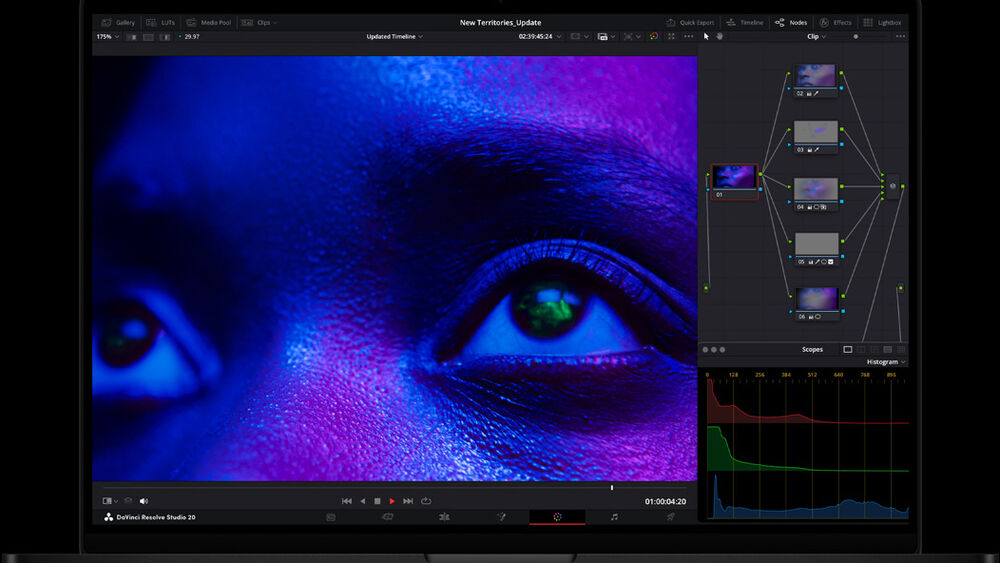Screen dimensions: 1000x563
Task: Open the Effects library
Action: pos(836,22)
